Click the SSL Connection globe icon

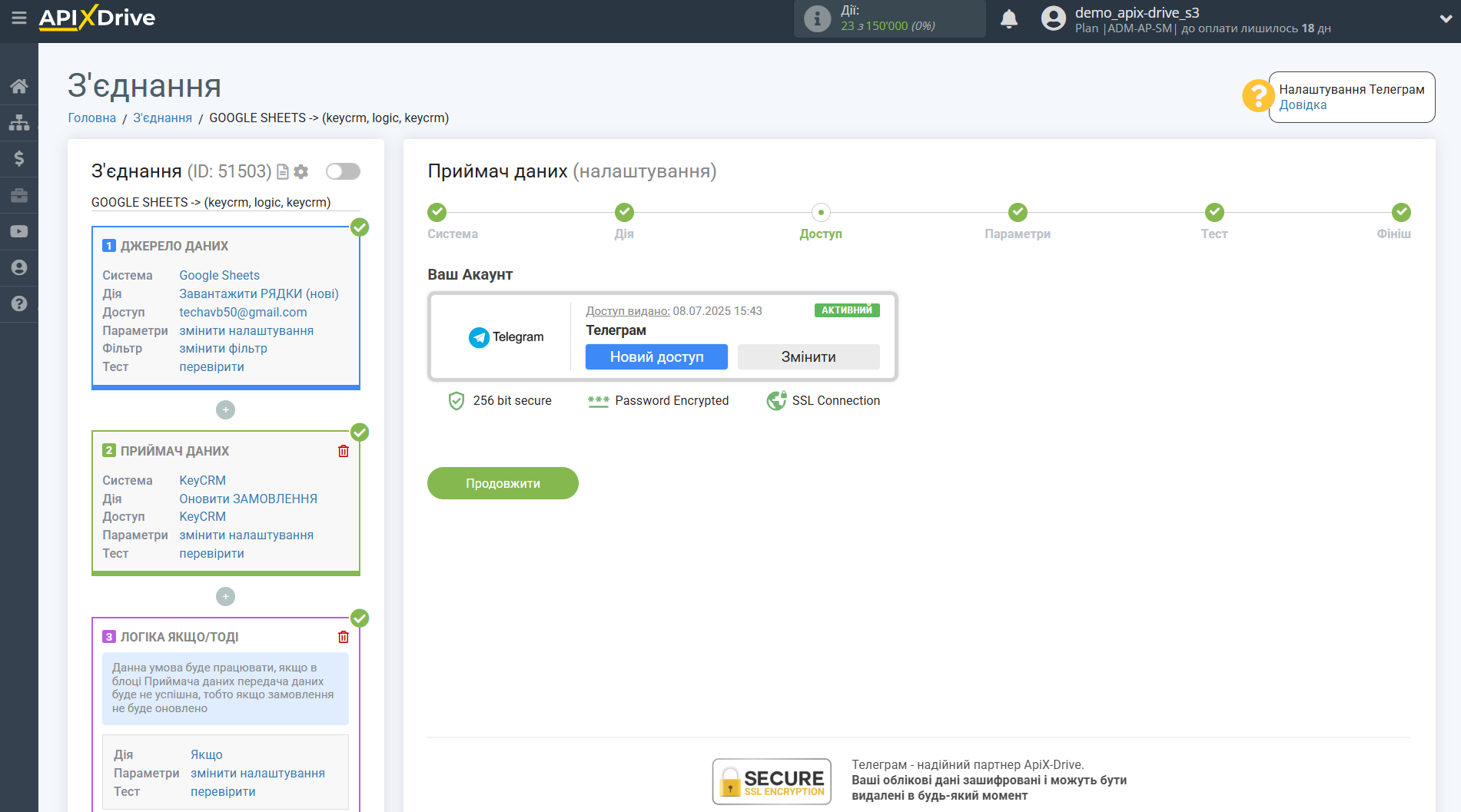click(776, 401)
